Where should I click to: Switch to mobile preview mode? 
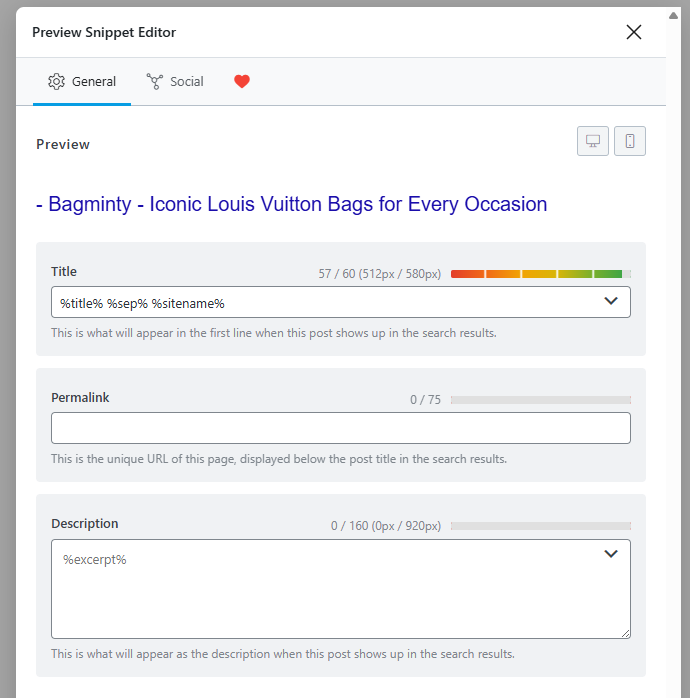pyautogui.click(x=630, y=141)
